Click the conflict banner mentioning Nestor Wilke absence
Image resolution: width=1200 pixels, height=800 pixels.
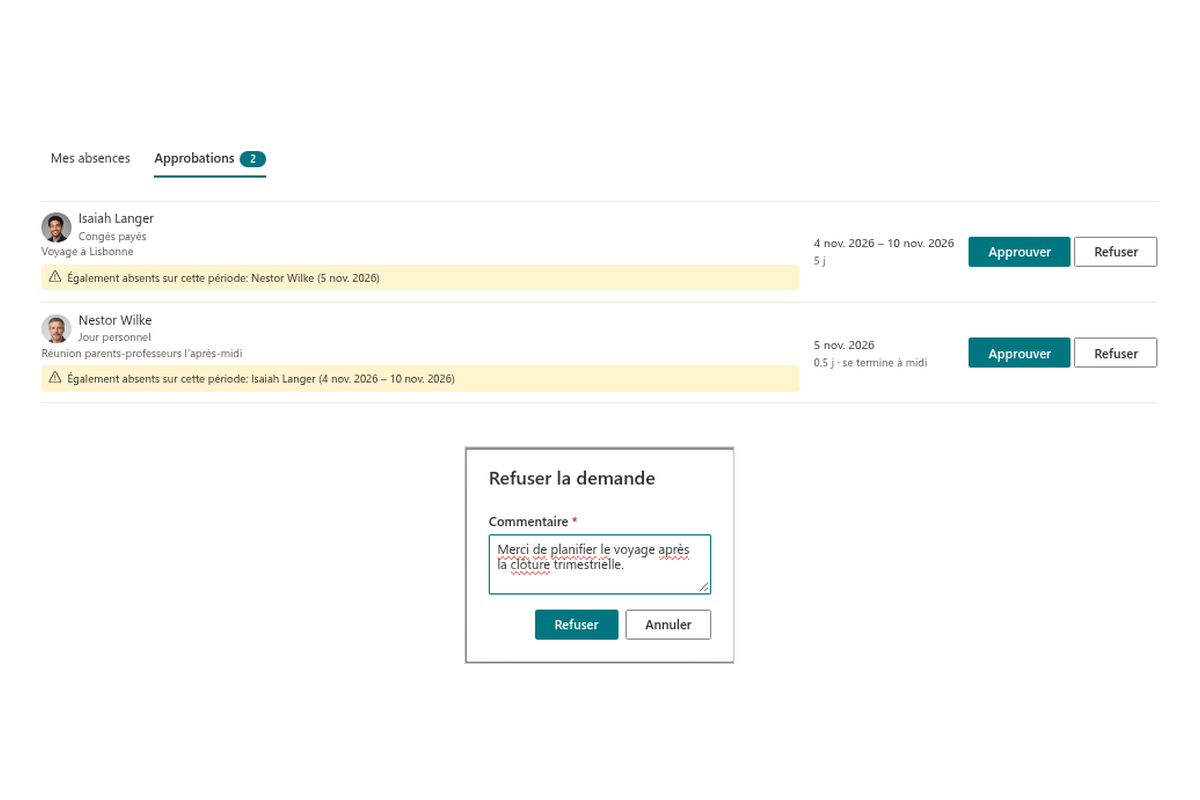[420, 277]
